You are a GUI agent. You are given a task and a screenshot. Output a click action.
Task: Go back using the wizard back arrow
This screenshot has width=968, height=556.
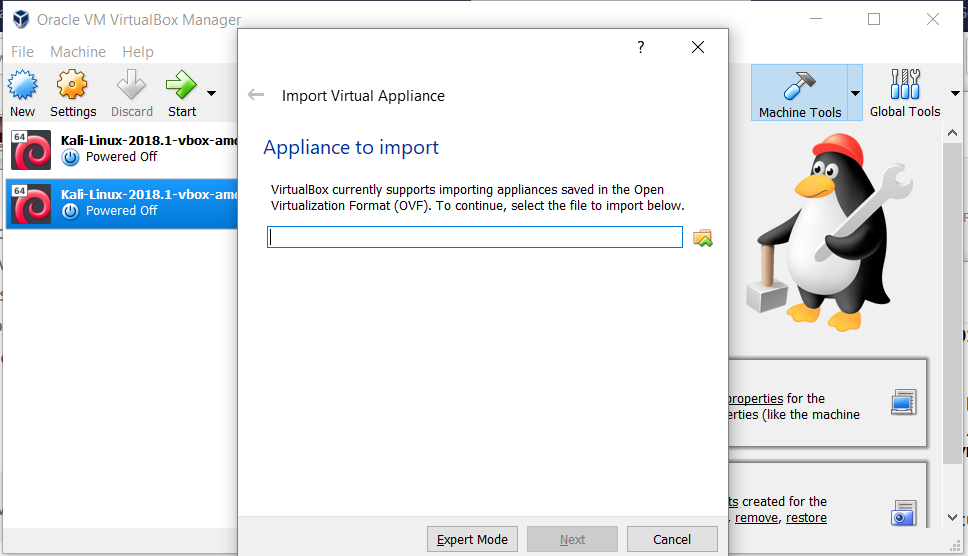click(x=256, y=95)
